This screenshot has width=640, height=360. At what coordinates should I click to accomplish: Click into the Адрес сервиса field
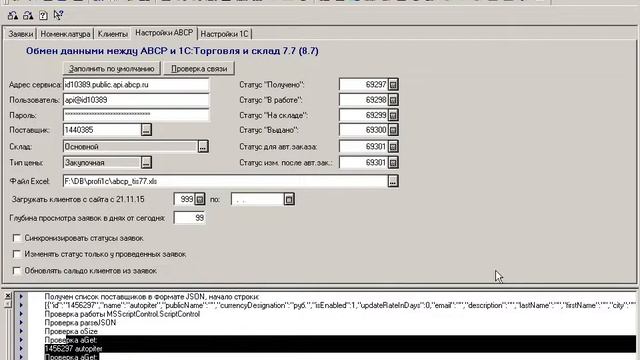(136, 85)
